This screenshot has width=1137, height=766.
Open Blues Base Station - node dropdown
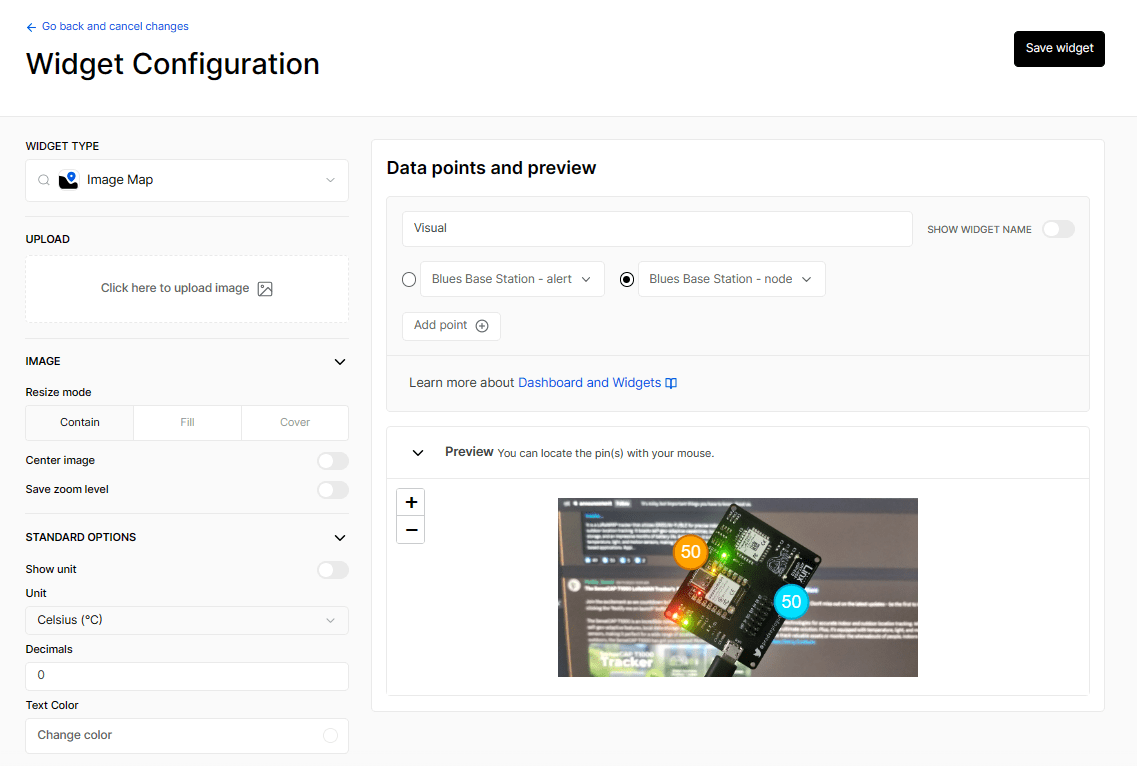point(732,279)
